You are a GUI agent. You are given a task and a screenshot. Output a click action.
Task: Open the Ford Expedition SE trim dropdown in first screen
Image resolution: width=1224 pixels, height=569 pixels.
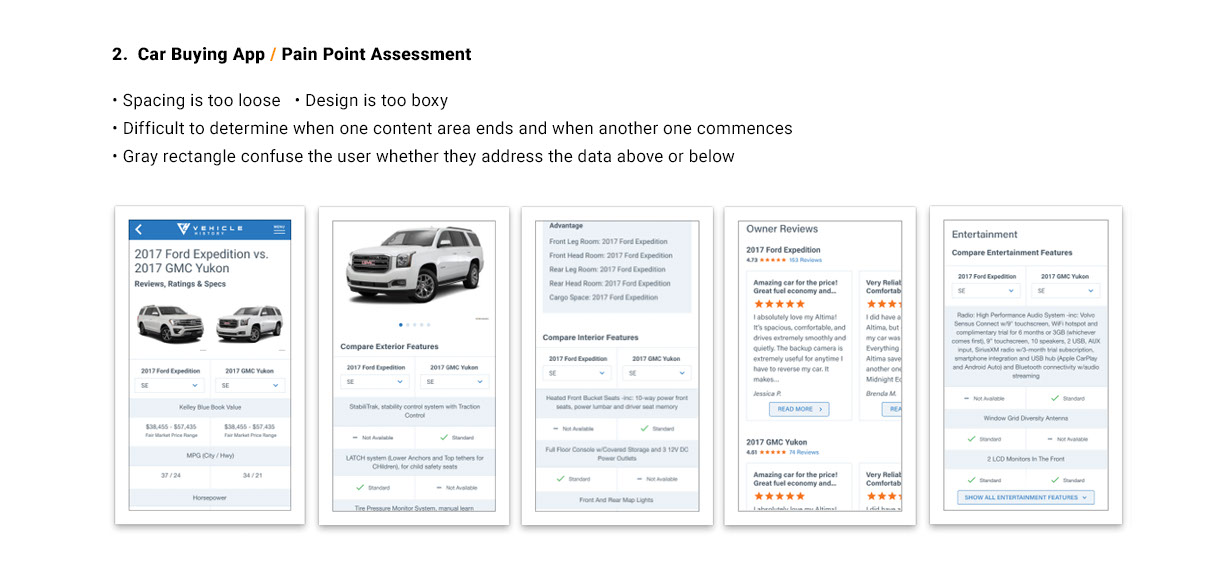pyautogui.click(x=169, y=385)
